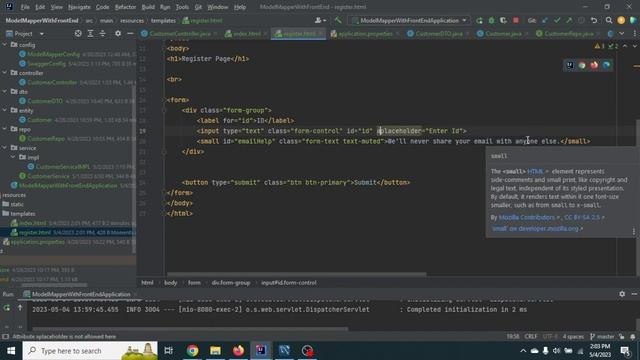Screen dimensions: 640x360
Task: Collapse the controller folder
Action: click(4, 73)
